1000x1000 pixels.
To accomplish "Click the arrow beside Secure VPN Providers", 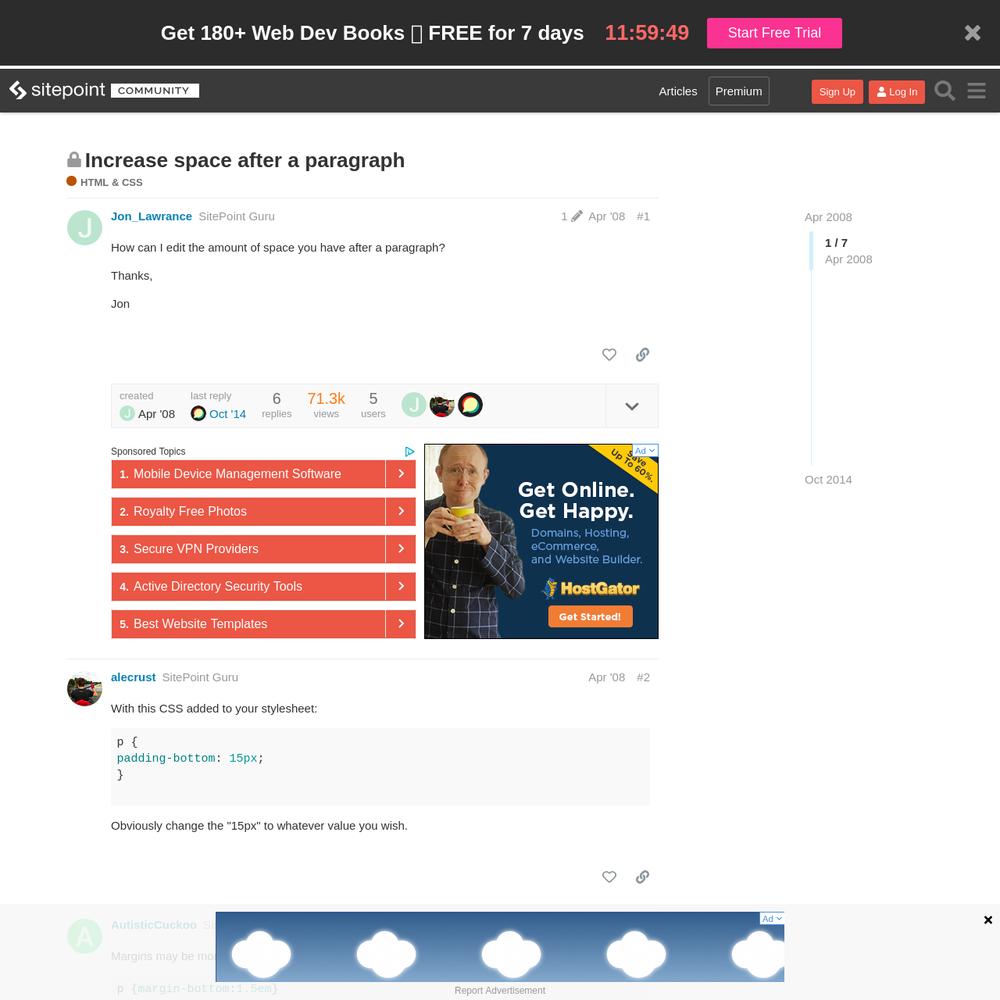I will pyautogui.click(x=401, y=549).
